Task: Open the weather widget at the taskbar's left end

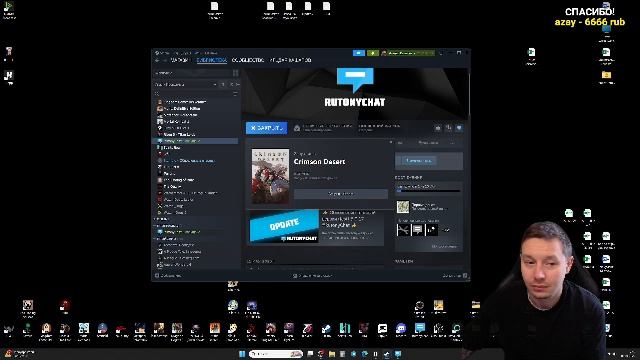Action: [18, 353]
